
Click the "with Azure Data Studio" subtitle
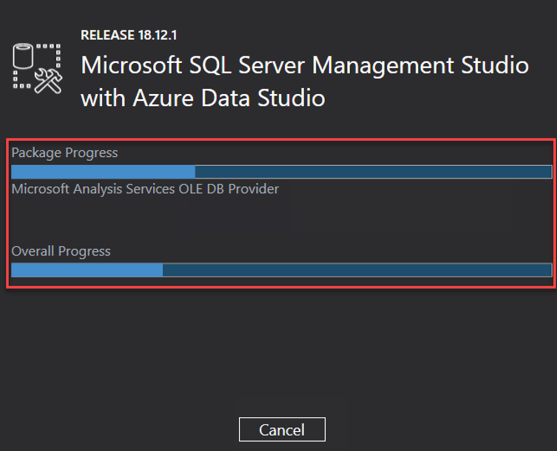click(x=203, y=98)
